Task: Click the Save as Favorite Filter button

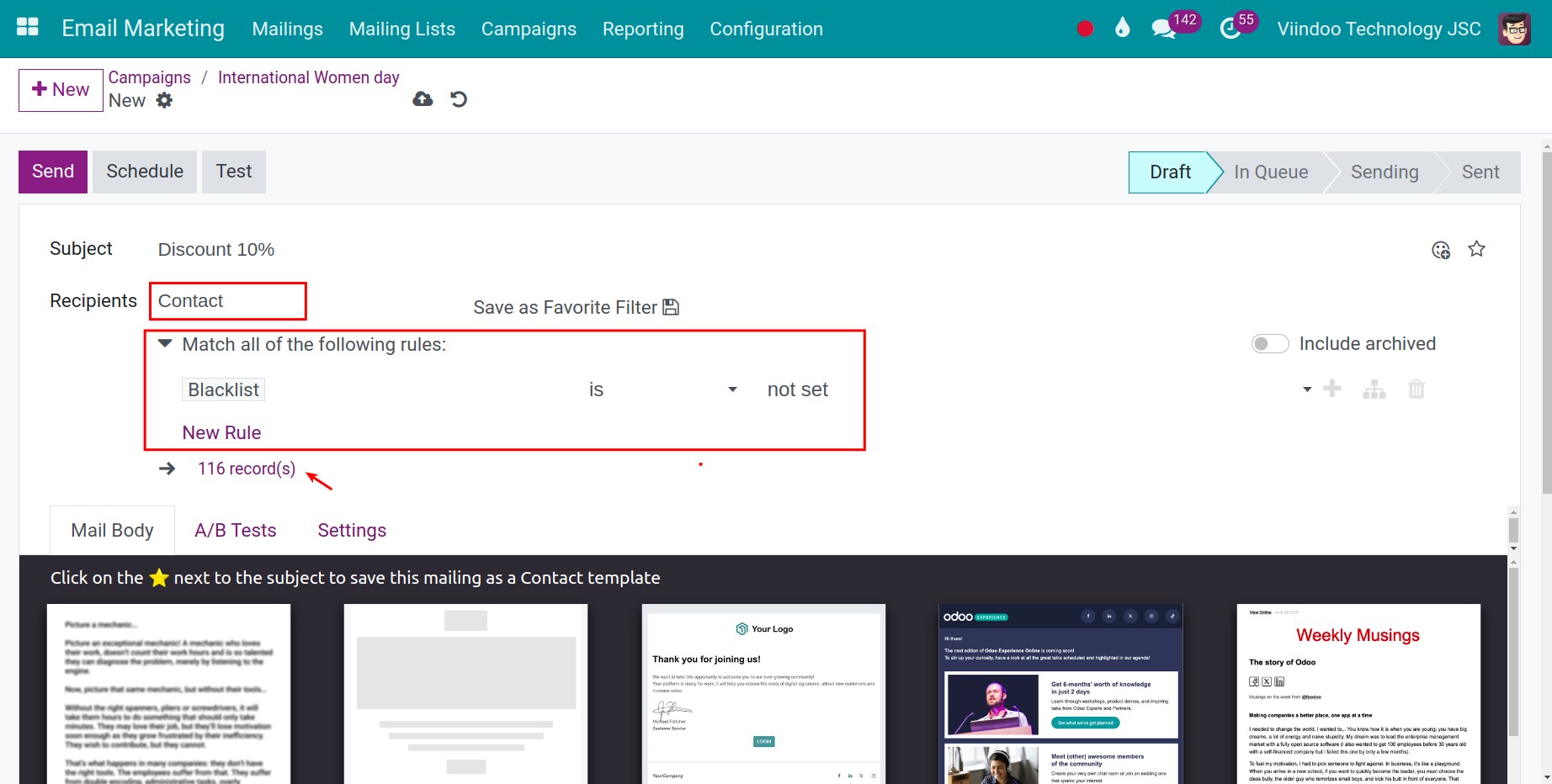Action: (x=576, y=308)
